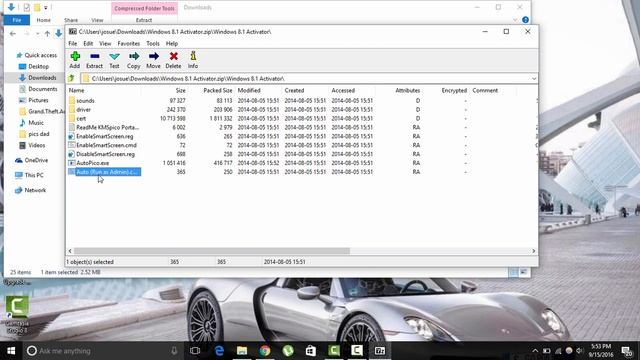Image resolution: width=640 pixels, height=360 pixels.
Task: Open Explorer Home ribbon tab
Action: pos(44,20)
